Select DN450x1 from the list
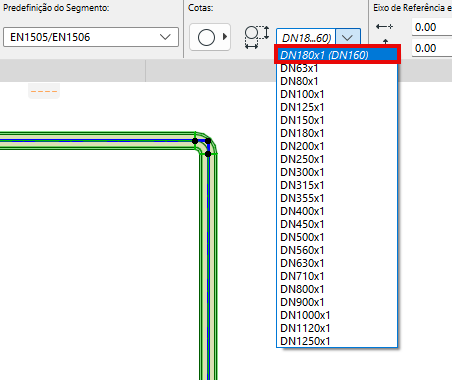Screen dimensions: 452x380 click(x=337, y=224)
